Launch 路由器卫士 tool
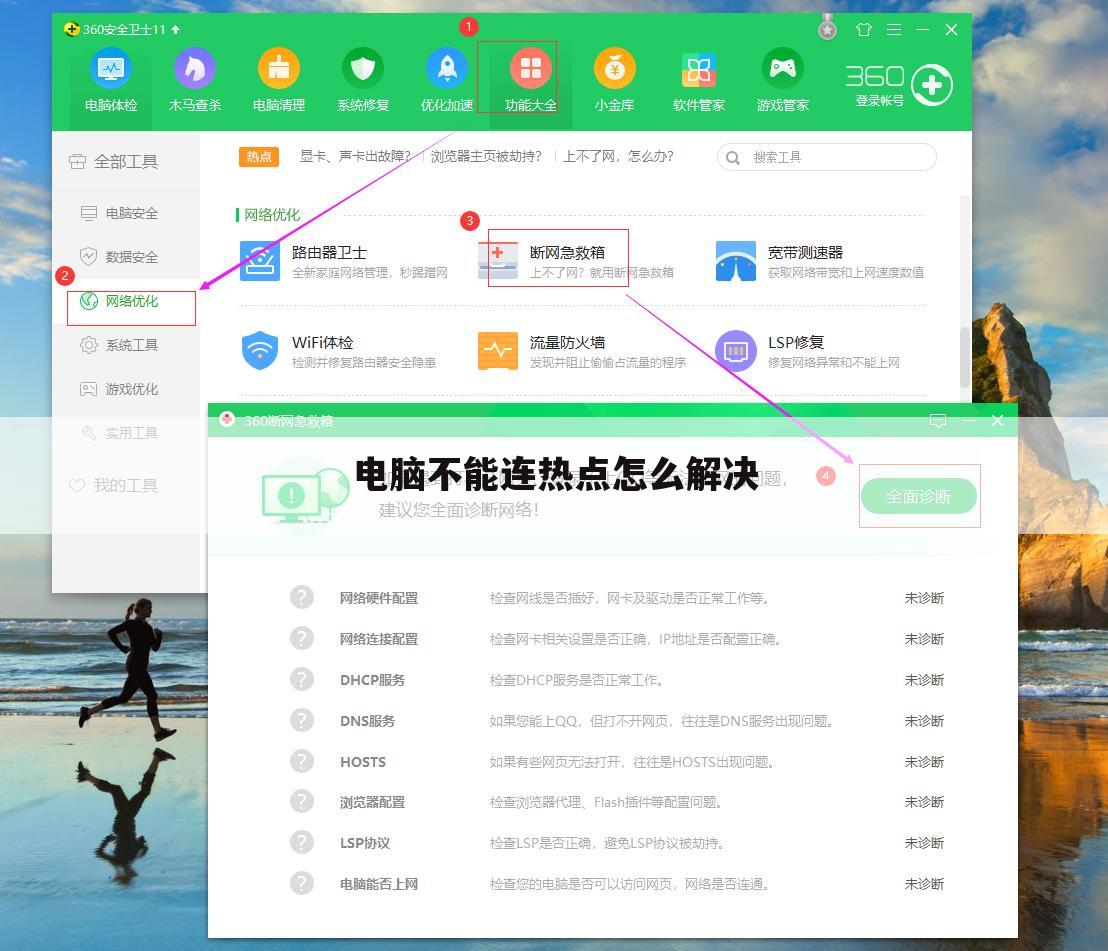 344,261
